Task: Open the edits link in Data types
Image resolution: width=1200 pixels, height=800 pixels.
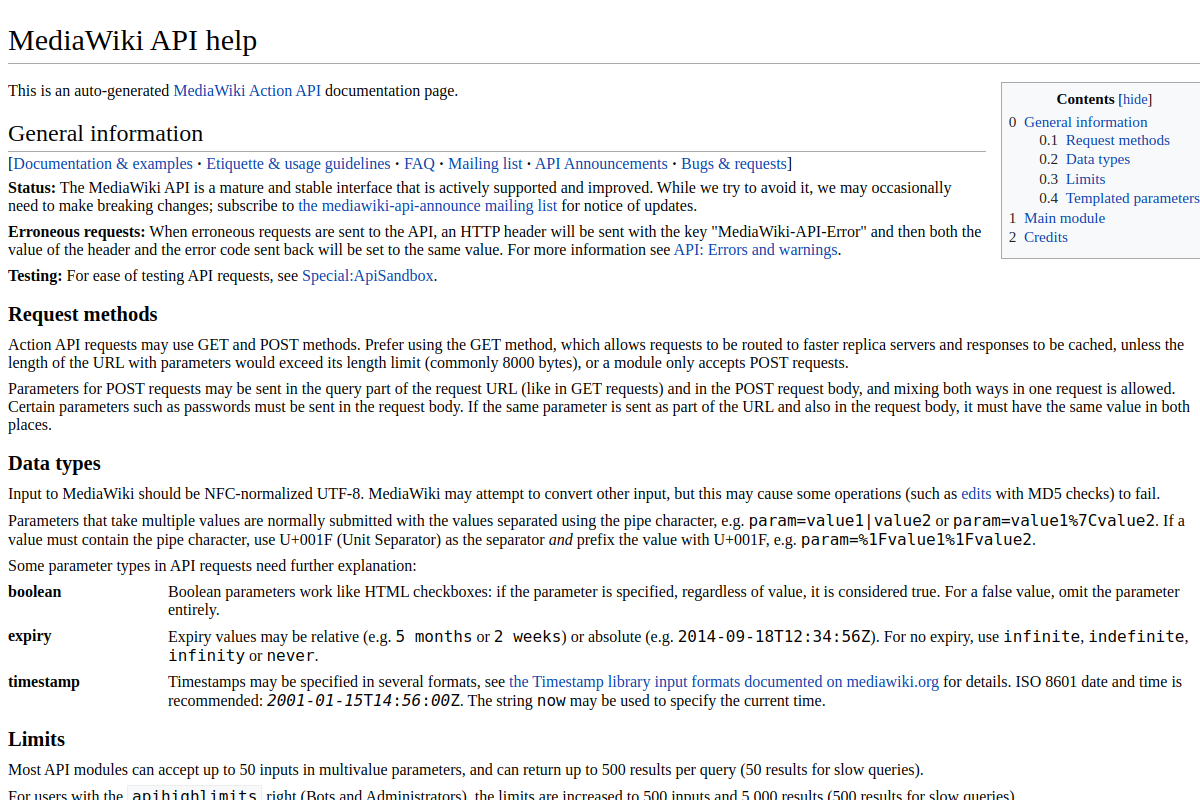Action: click(976, 493)
